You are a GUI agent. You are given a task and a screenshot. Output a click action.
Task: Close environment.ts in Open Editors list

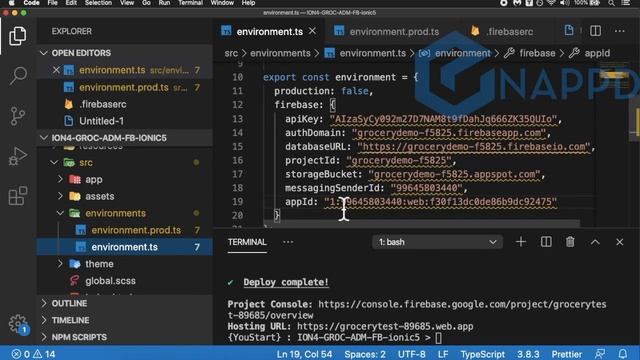pos(56,70)
